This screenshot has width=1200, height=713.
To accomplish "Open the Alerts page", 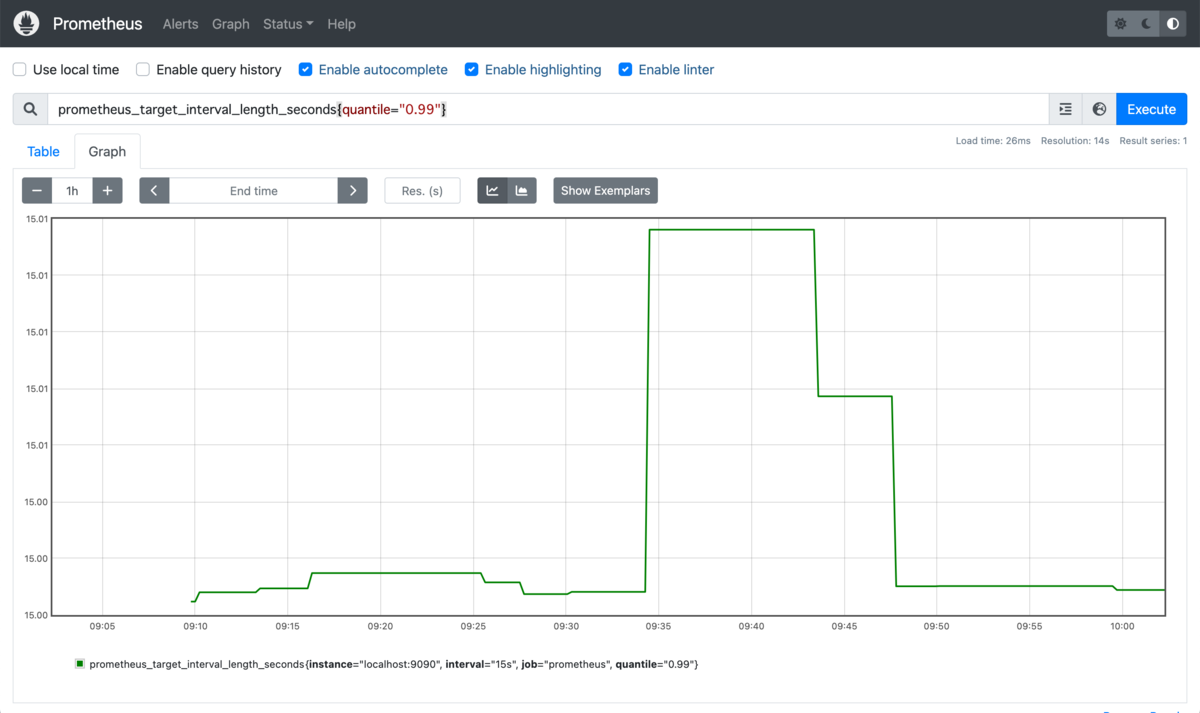I will pyautogui.click(x=181, y=24).
